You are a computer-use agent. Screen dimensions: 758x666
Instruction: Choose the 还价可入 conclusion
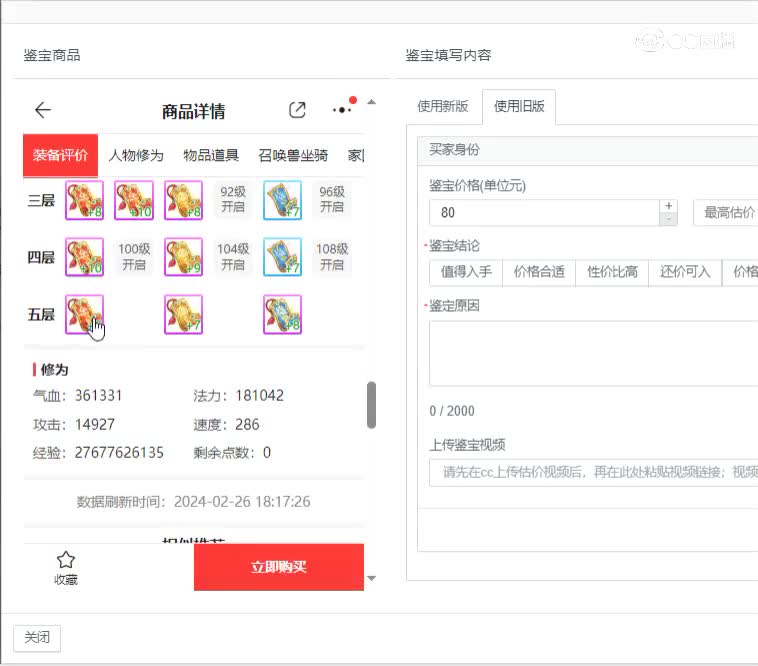click(685, 272)
